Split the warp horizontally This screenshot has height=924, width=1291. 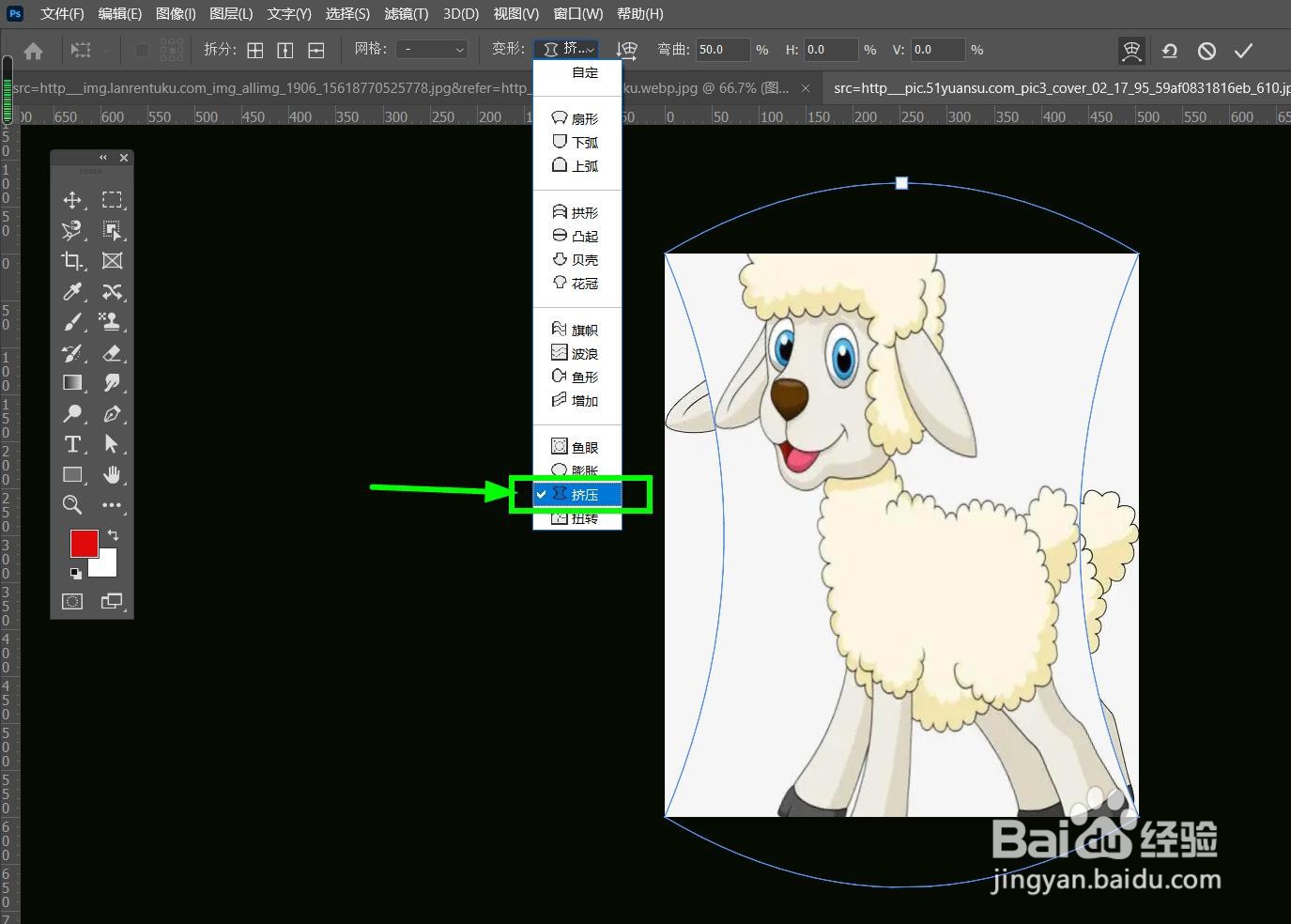[316, 51]
